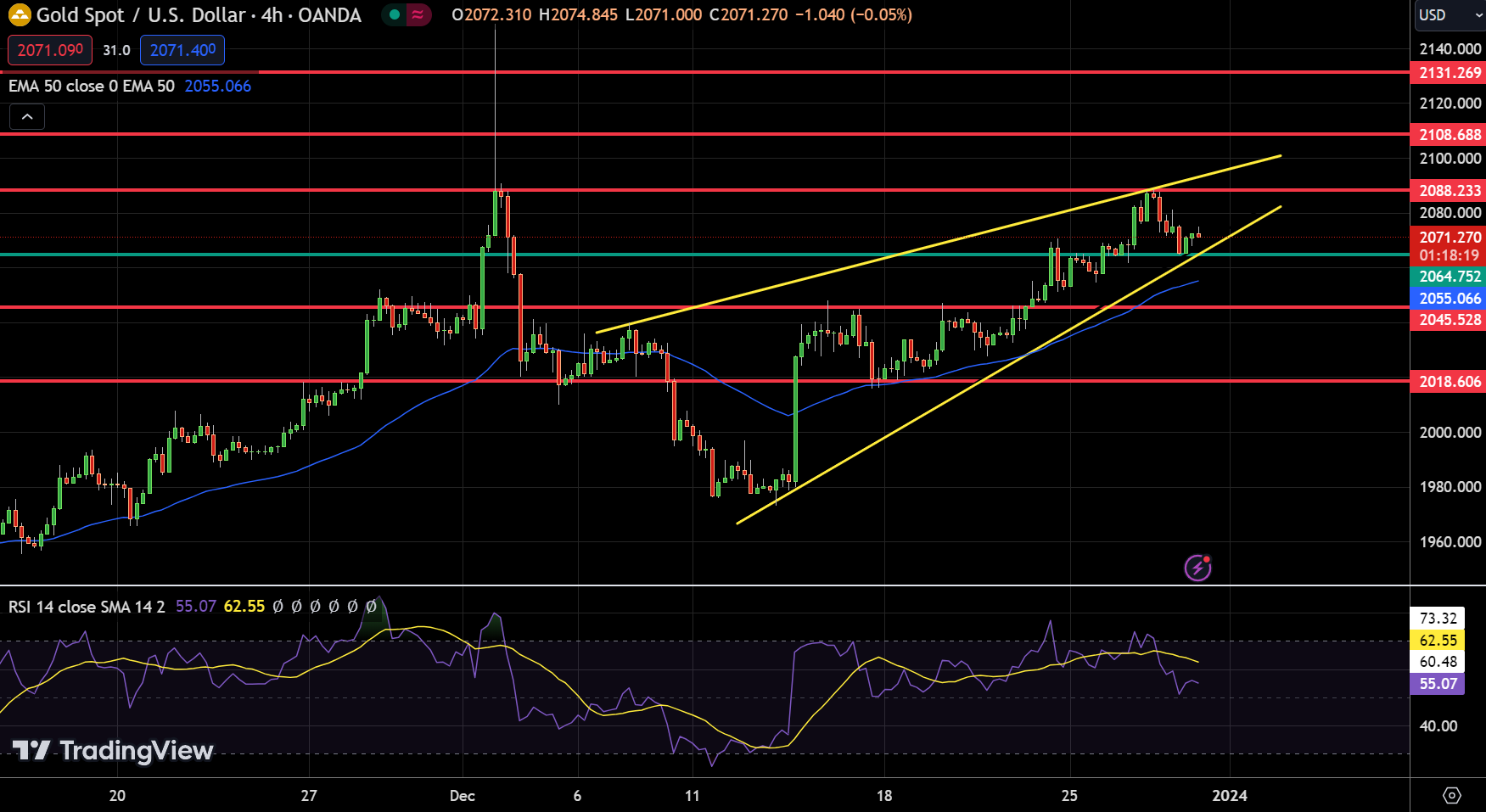Open the TradingView logo link

pos(113,751)
